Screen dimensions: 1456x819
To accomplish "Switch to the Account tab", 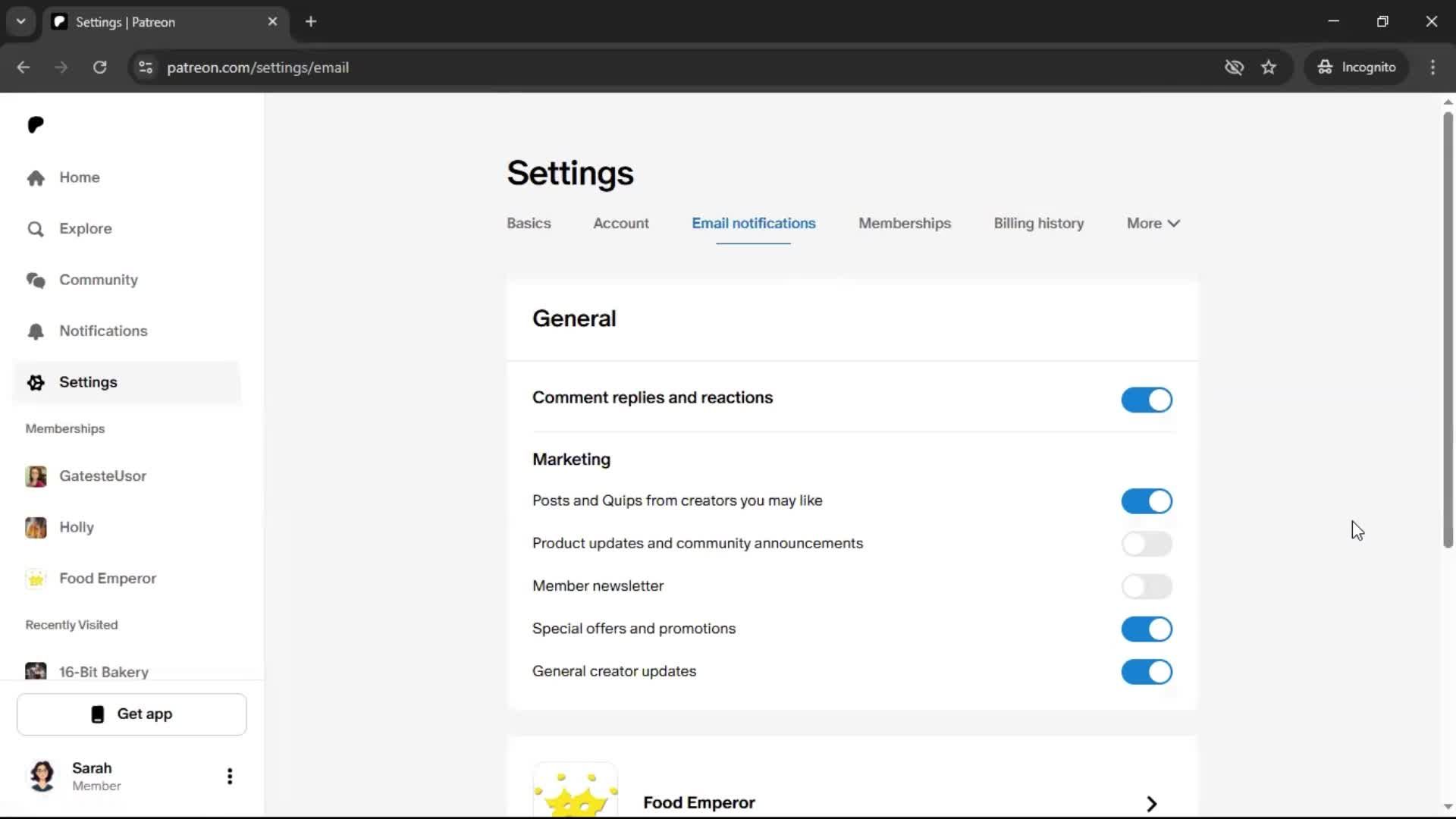I will 621,224.
